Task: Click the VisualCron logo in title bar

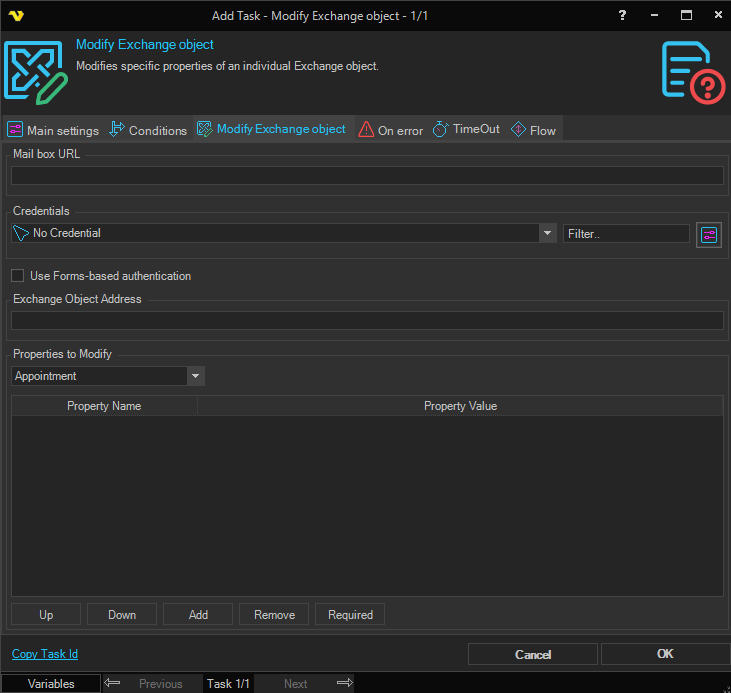Action: click(17, 16)
